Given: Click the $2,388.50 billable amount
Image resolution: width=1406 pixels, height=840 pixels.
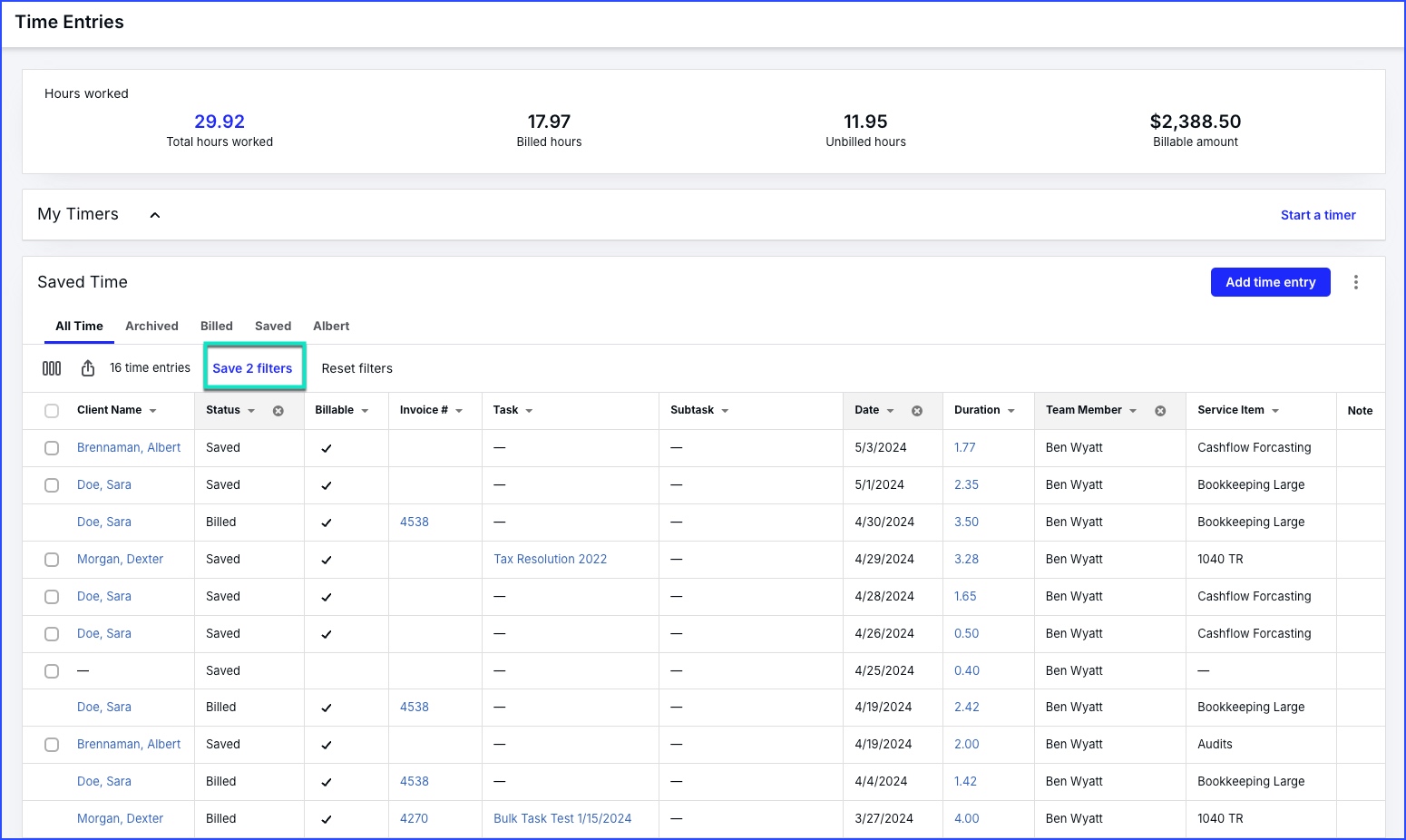Looking at the screenshot, I should click(1196, 122).
